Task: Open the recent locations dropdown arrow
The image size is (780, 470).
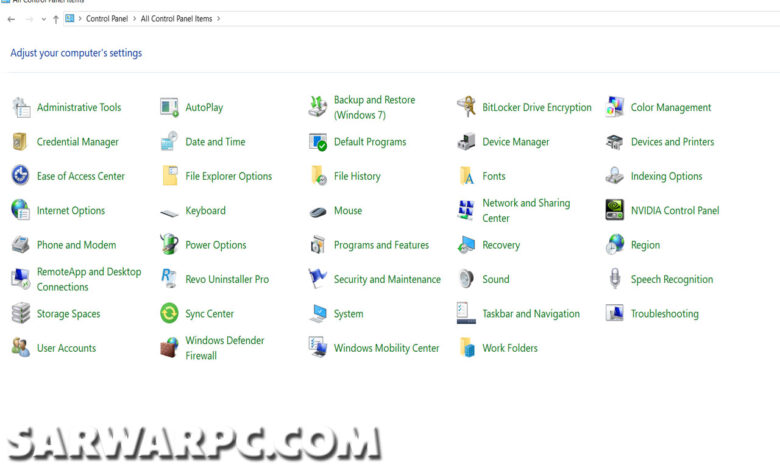Action: (44, 19)
